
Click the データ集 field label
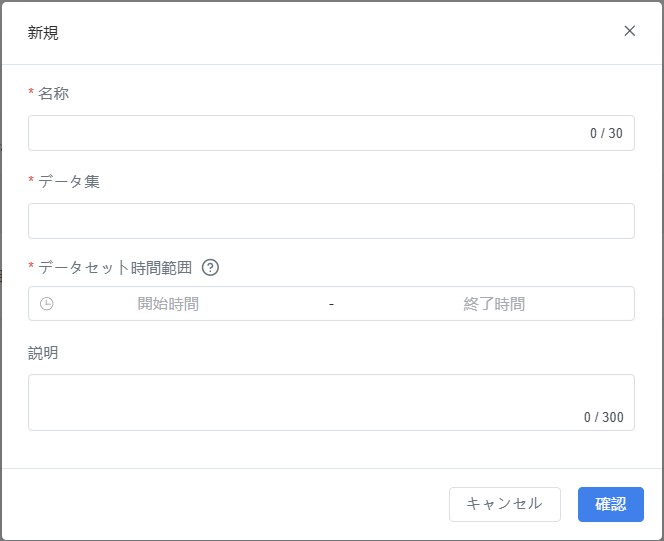(69, 181)
